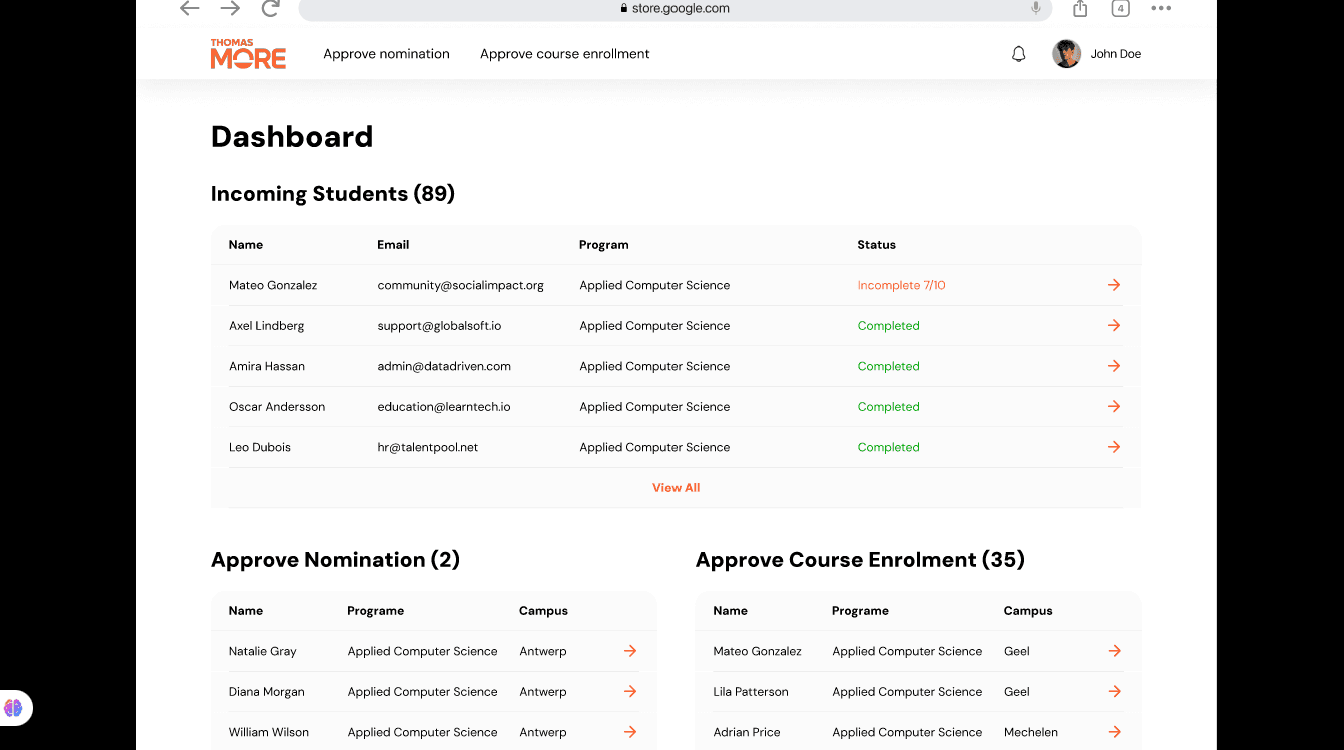
Task: Click the Incomplete 7/10 status
Action: coord(901,285)
